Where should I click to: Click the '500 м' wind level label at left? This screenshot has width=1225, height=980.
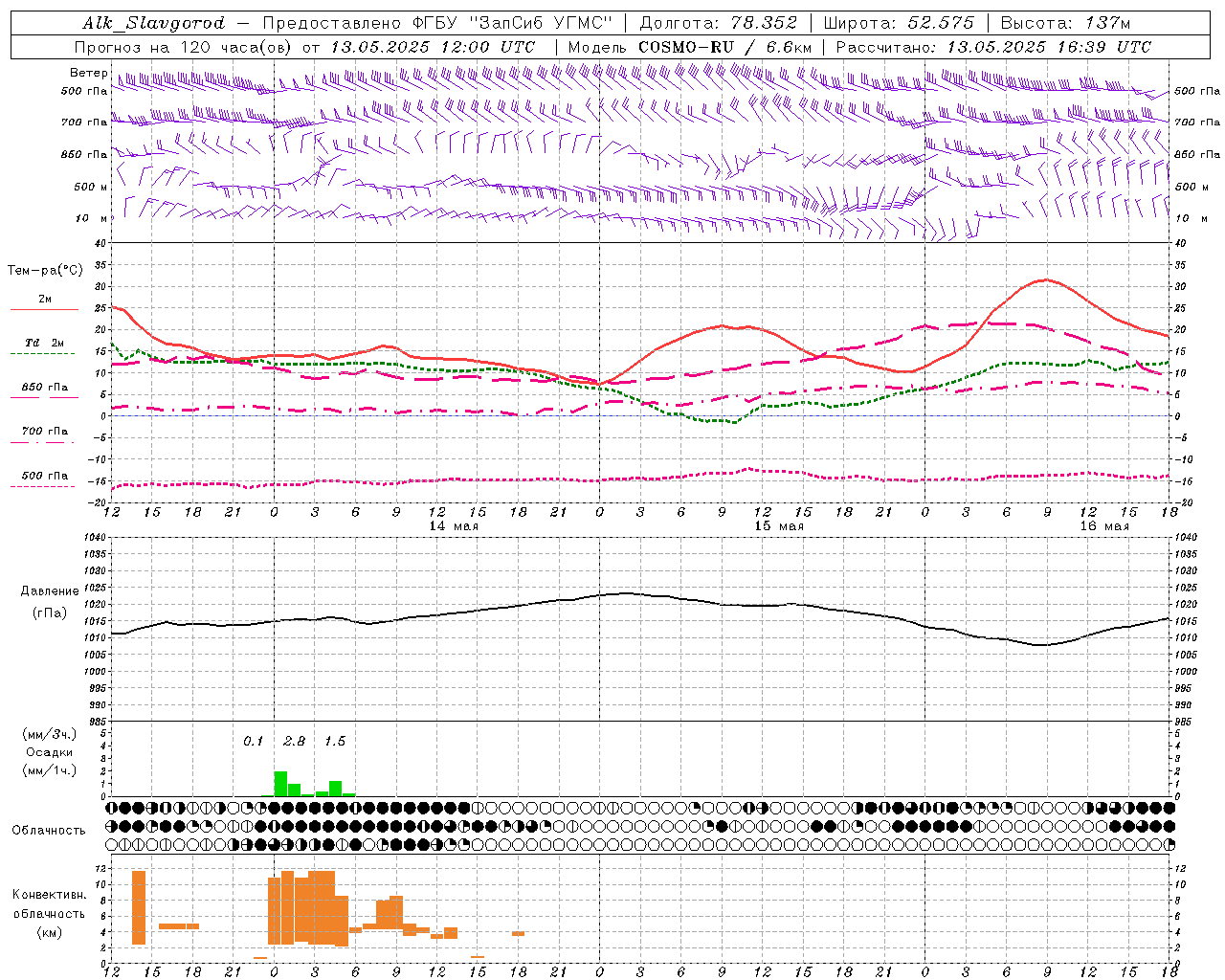tap(91, 187)
